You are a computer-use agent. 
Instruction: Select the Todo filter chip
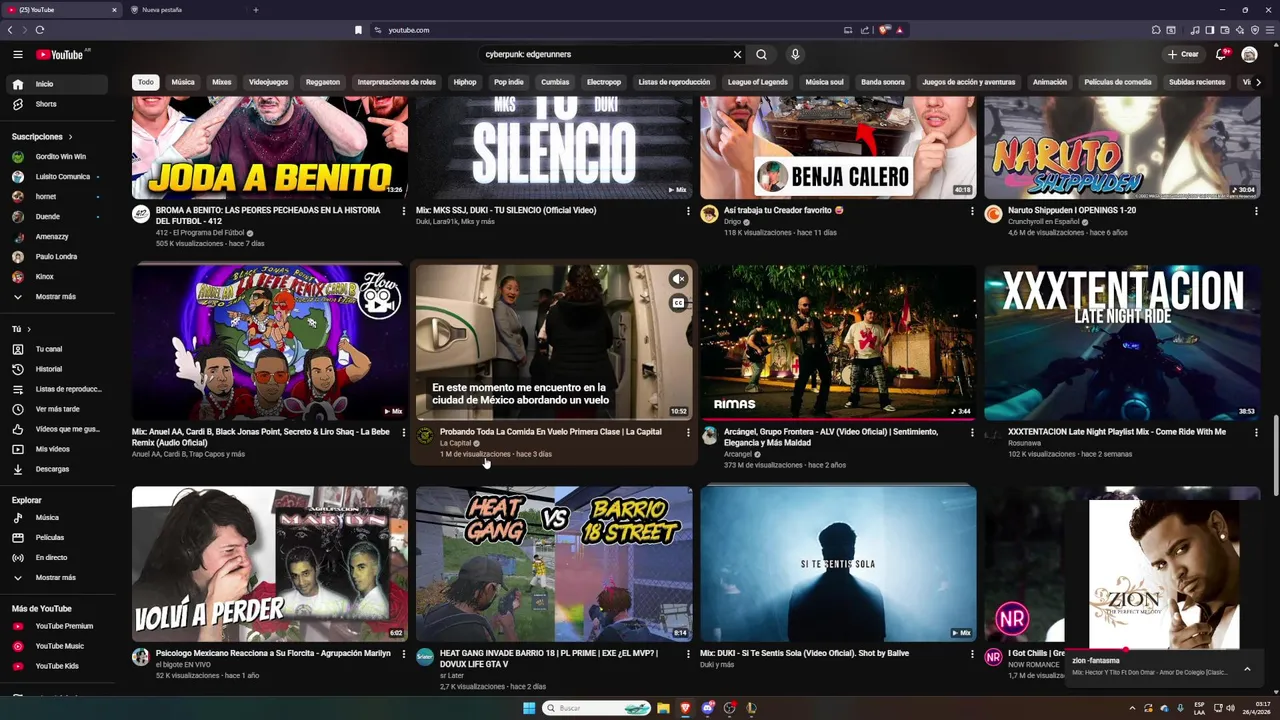(x=146, y=82)
